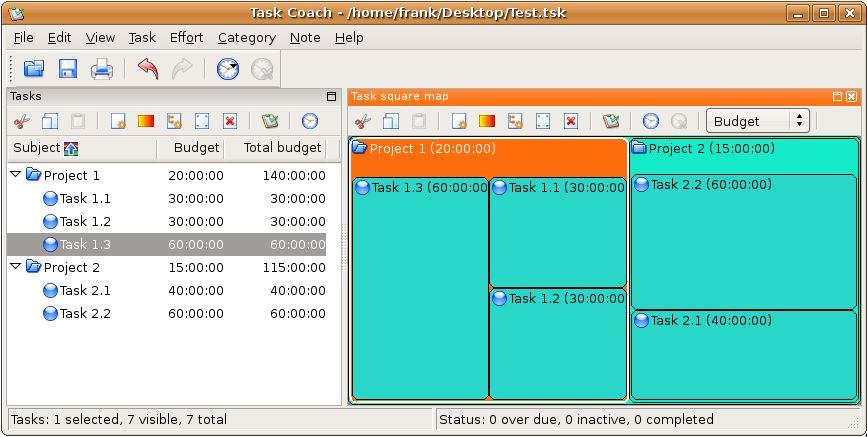Save the task file with the floppy icon
Viewport: 867px width, 437px height.
(x=68, y=69)
